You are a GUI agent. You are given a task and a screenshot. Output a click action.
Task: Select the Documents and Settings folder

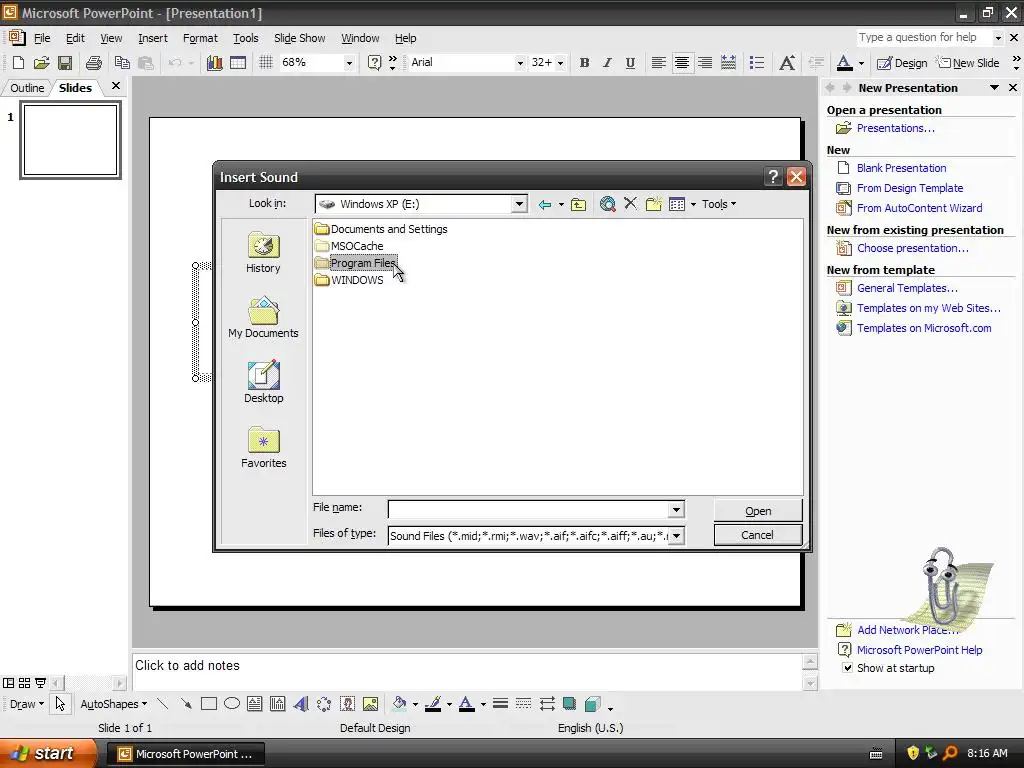click(x=381, y=229)
